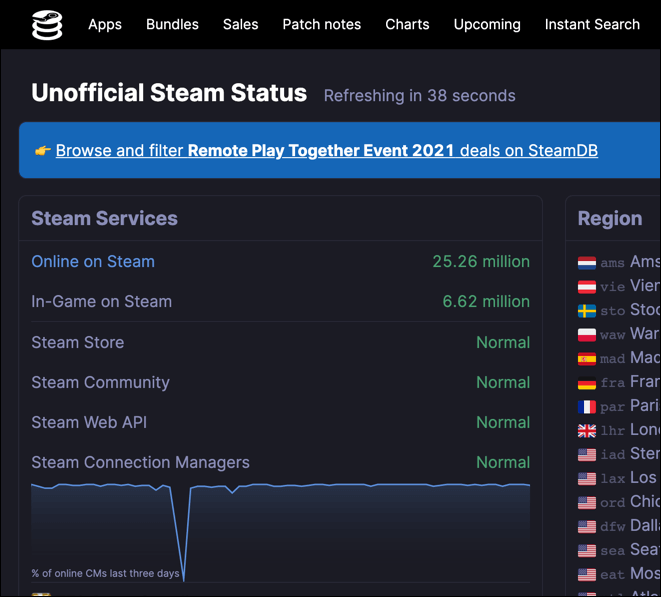This screenshot has height=597, width=661.
Task: Click the Spain flag beside mad
Action: click(x=587, y=359)
